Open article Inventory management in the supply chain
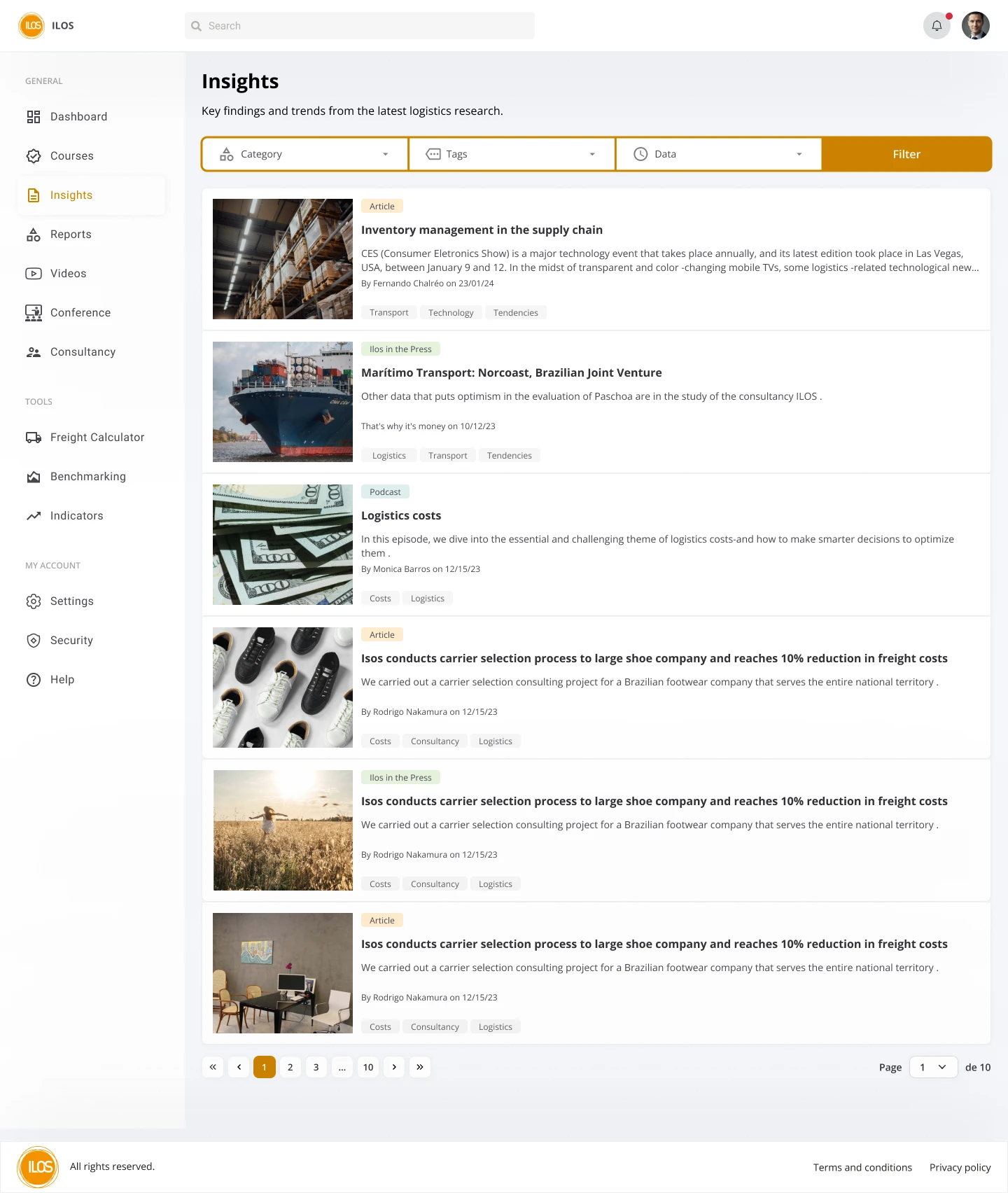The height and width of the screenshot is (1193, 1008). (x=482, y=230)
